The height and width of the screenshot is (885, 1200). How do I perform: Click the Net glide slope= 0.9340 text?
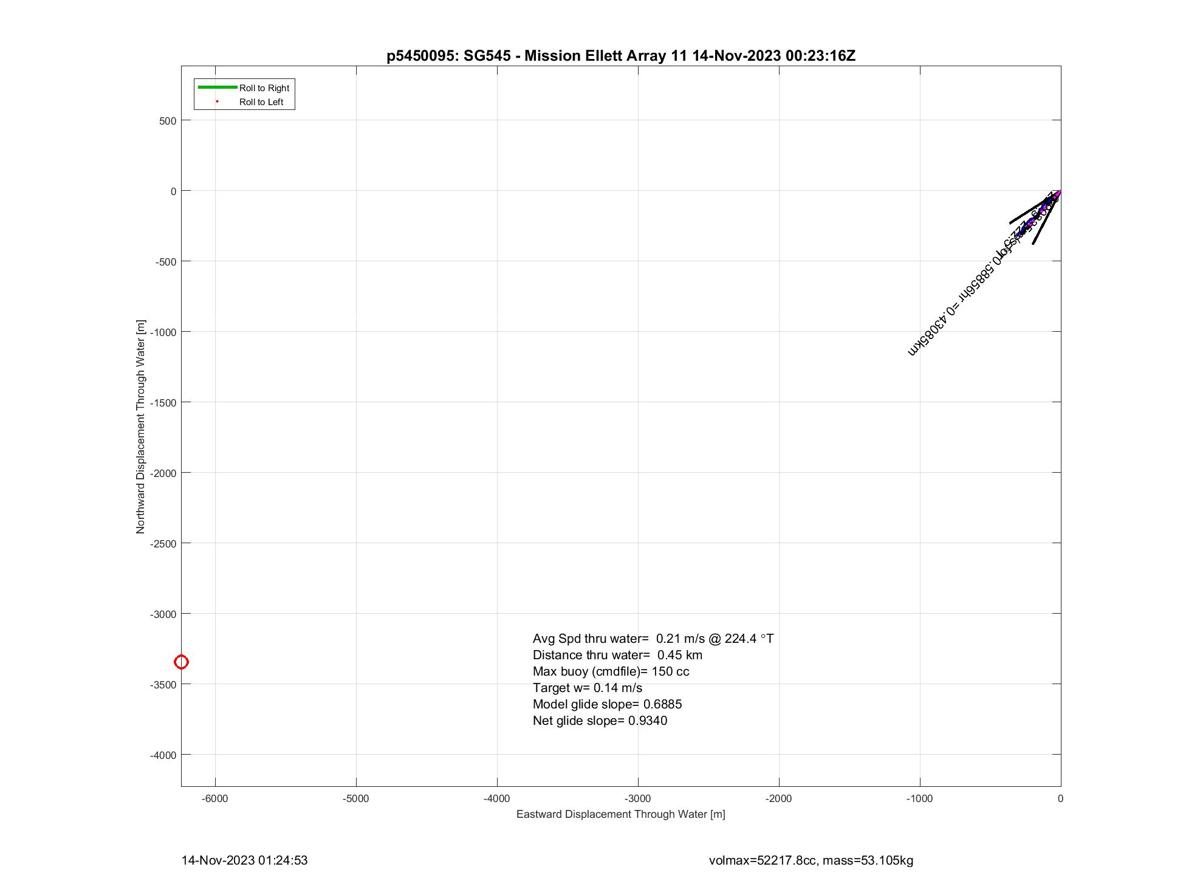tap(600, 720)
